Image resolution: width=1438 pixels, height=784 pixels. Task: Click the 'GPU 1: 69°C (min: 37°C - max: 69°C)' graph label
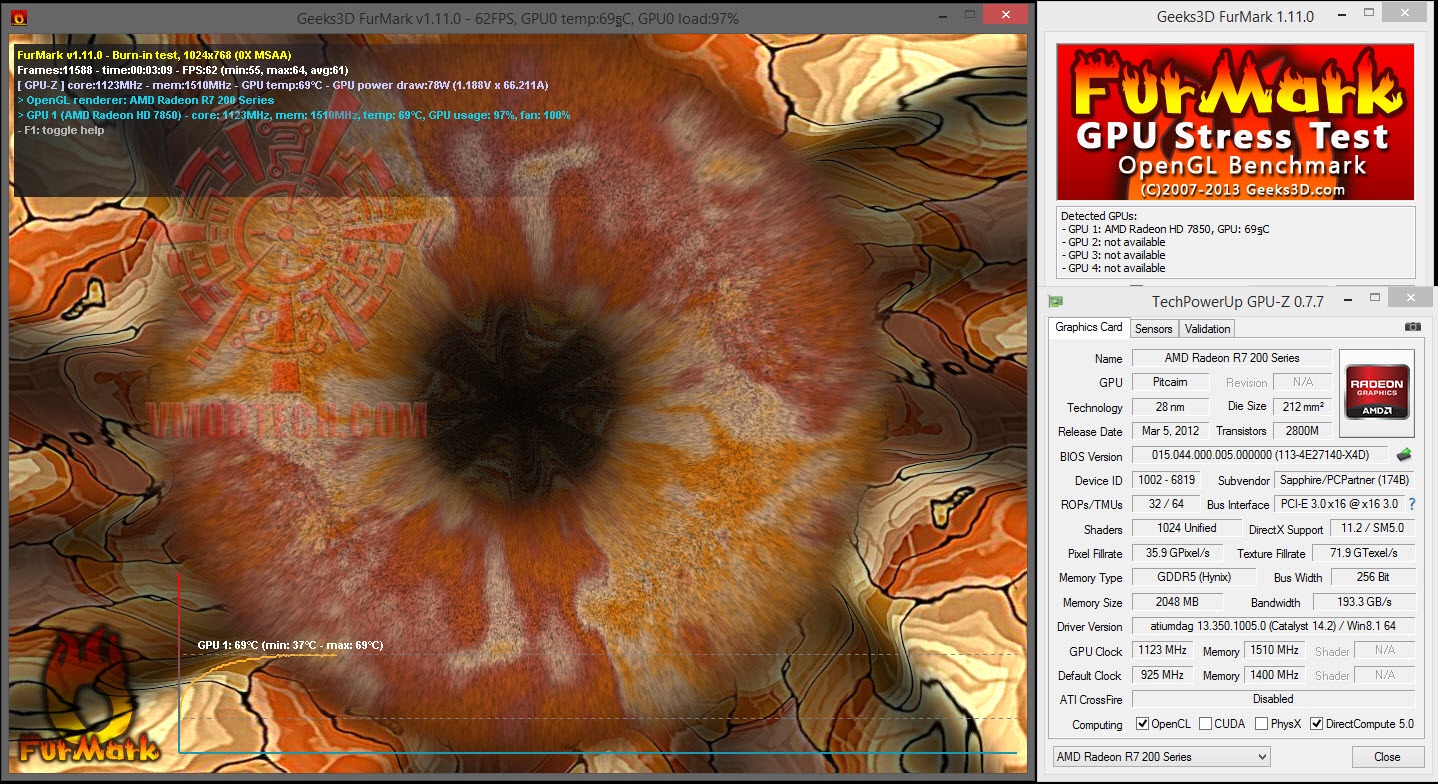coord(290,645)
